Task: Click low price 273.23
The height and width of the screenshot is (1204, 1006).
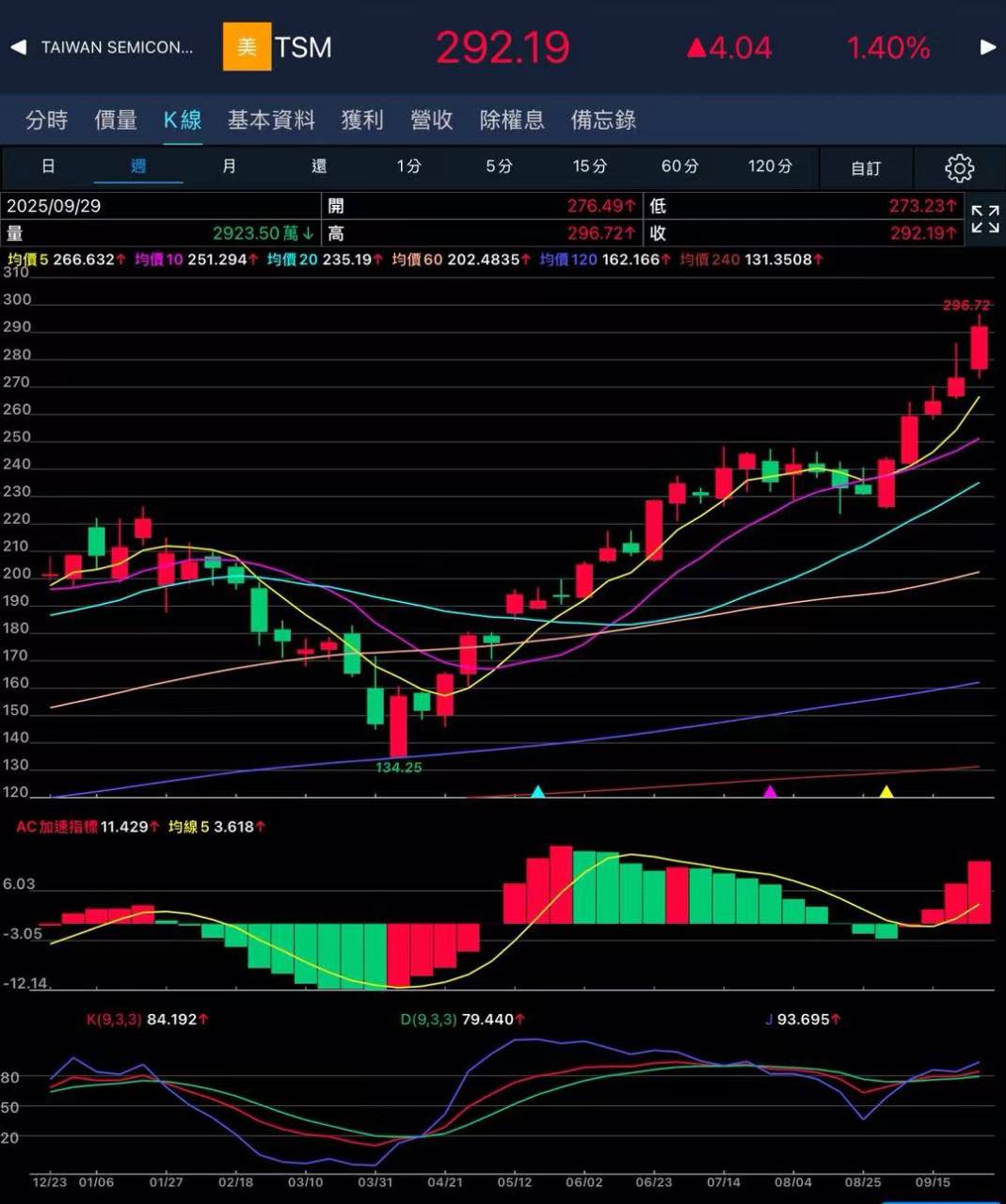Action: point(923,206)
